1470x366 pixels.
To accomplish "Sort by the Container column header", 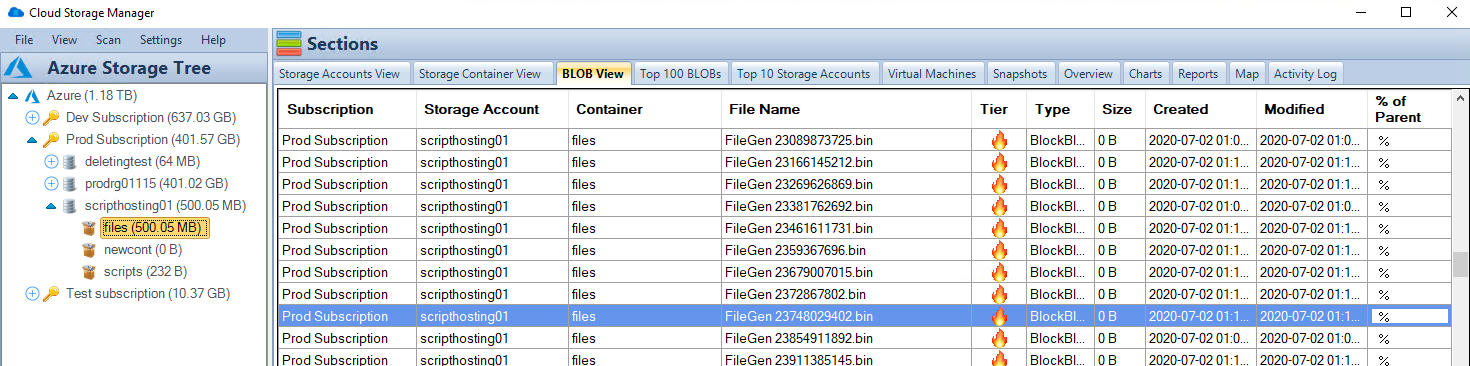I will click(644, 109).
